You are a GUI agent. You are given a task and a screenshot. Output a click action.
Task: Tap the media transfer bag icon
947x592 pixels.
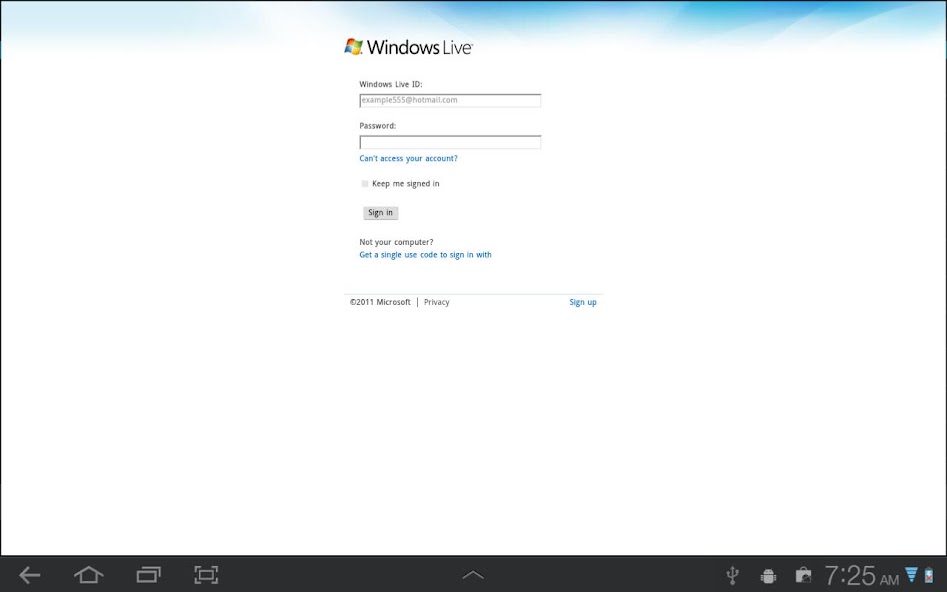coord(803,575)
